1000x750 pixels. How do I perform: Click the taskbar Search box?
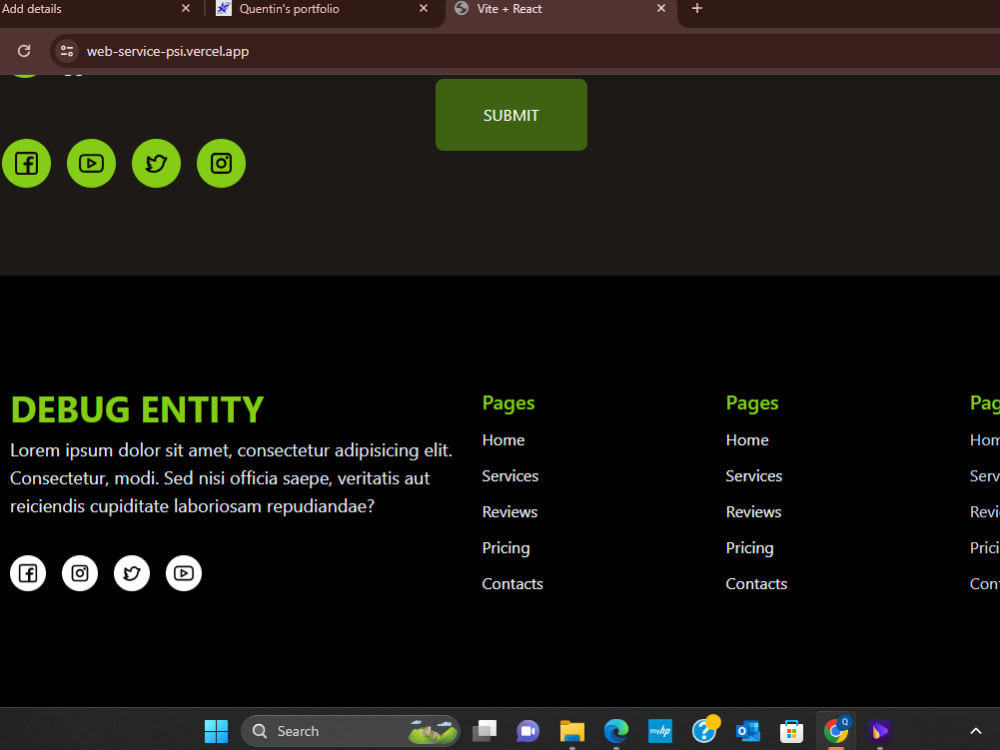tap(349, 731)
